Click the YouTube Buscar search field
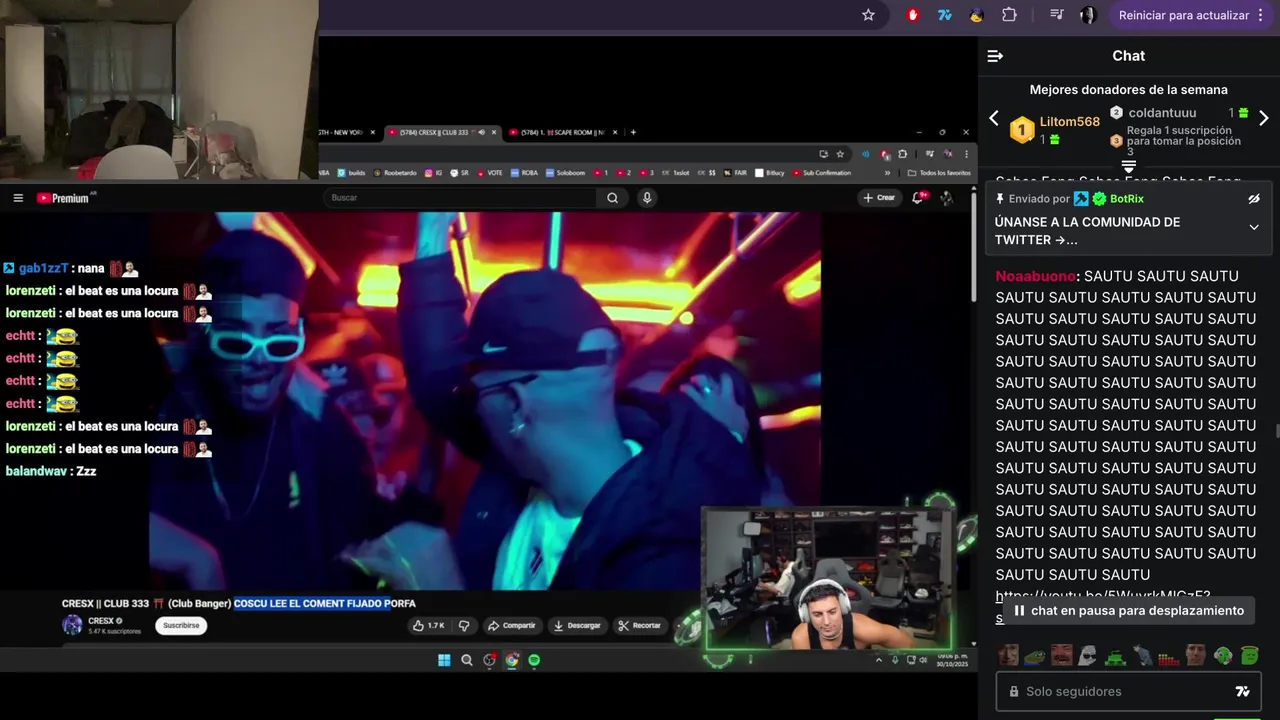1280x720 pixels. pos(460,198)
